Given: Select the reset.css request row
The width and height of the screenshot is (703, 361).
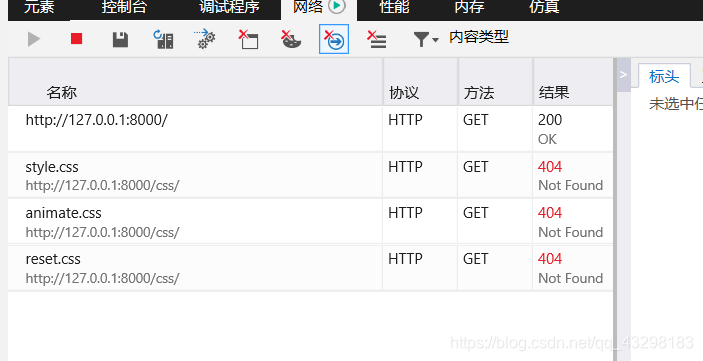Looking at the screenshot, I should [x=310, y=268].
